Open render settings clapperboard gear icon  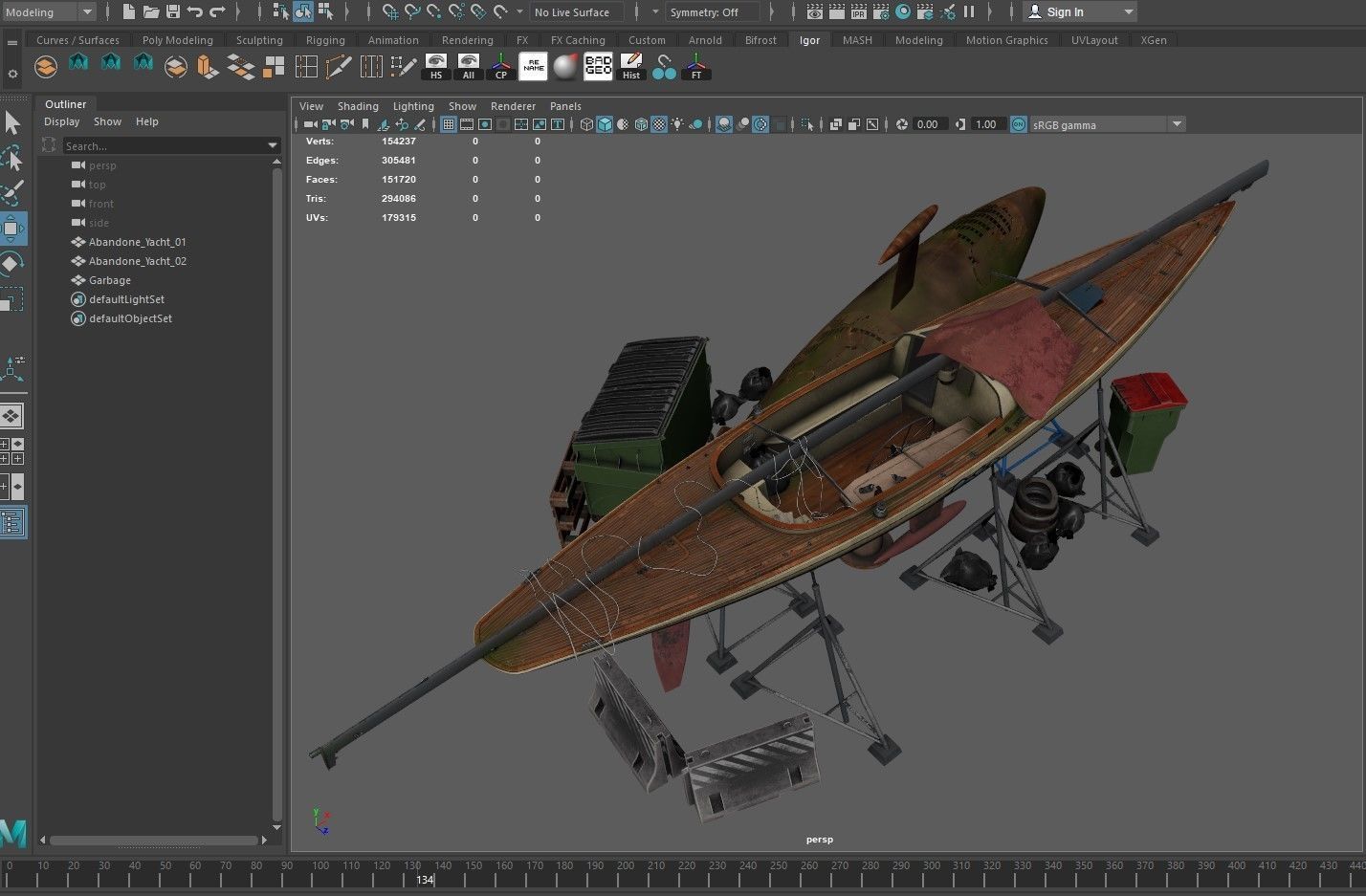(x=881, y=11)
